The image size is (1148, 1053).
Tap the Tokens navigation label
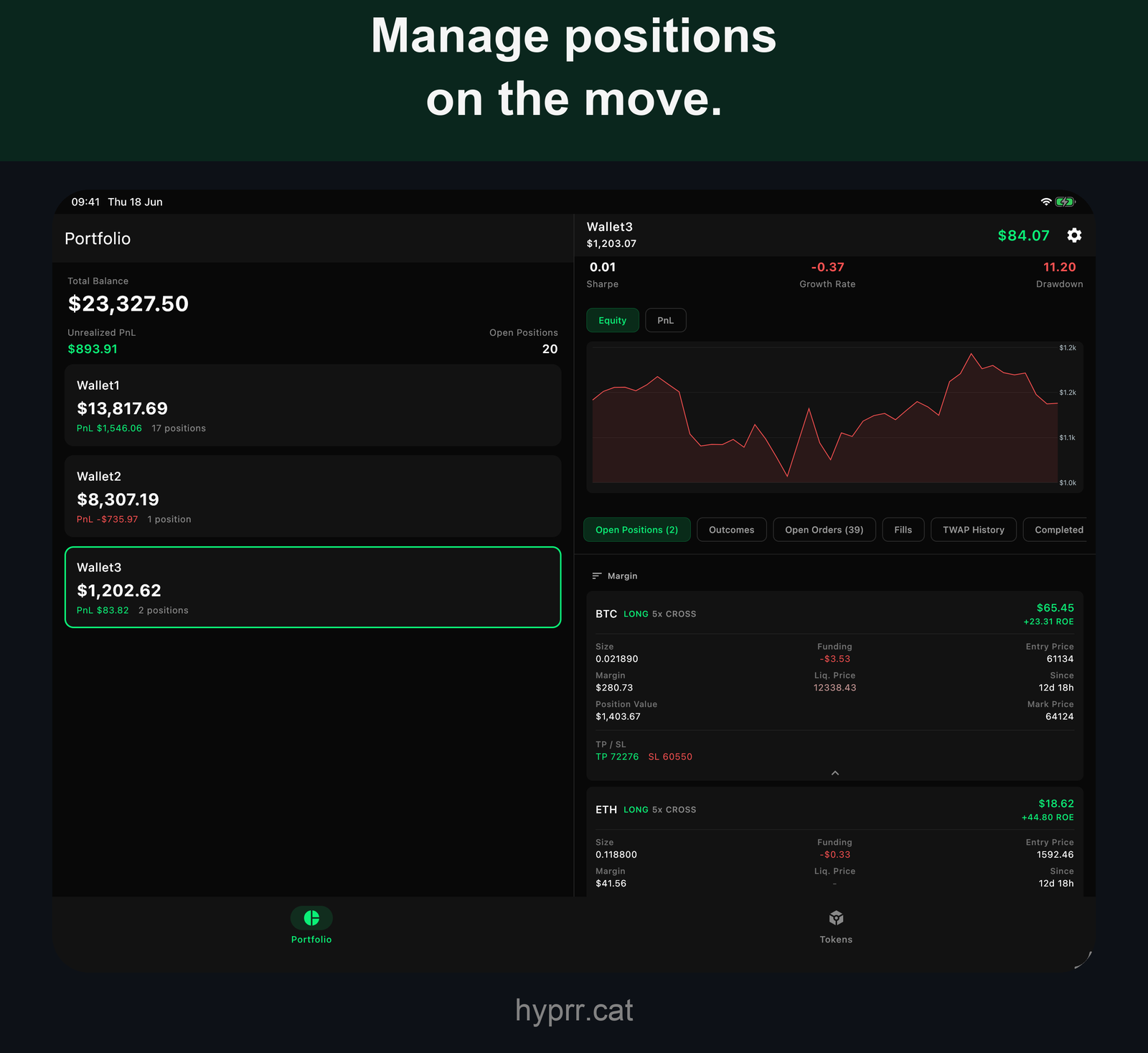coord(836,940)
